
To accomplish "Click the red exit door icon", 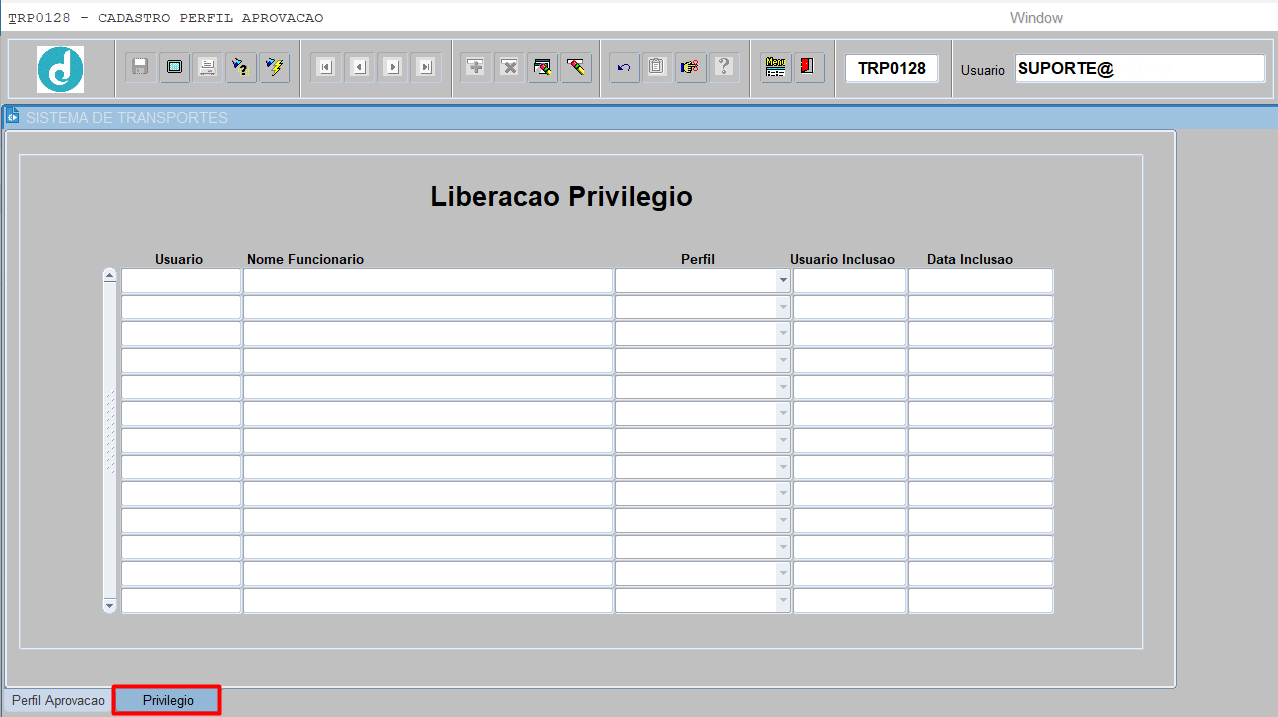I will tap(808, 67).
